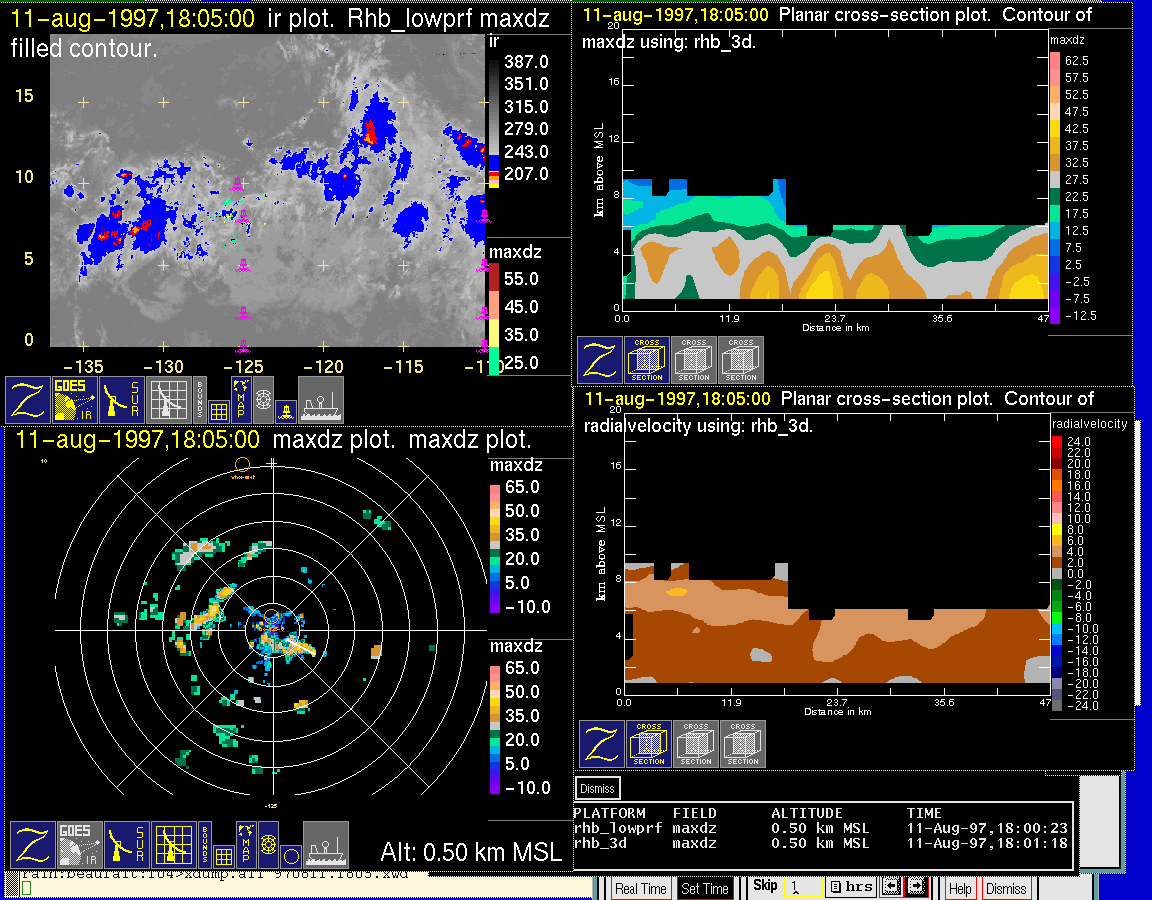
Task: Open the hrs time unit dropdown
Action: tap(851, 887)
